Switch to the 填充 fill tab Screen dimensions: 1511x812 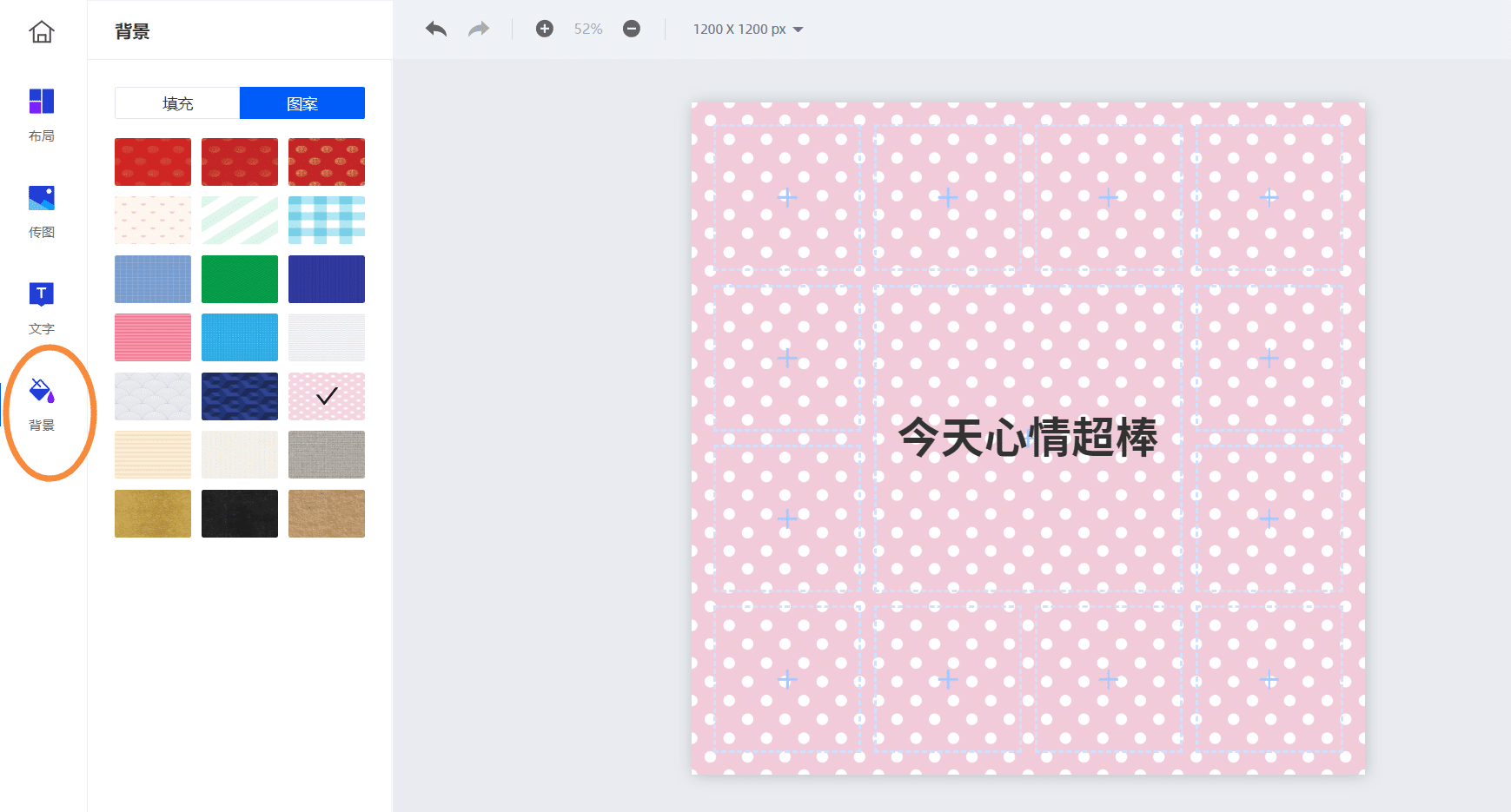pos(177,103)
